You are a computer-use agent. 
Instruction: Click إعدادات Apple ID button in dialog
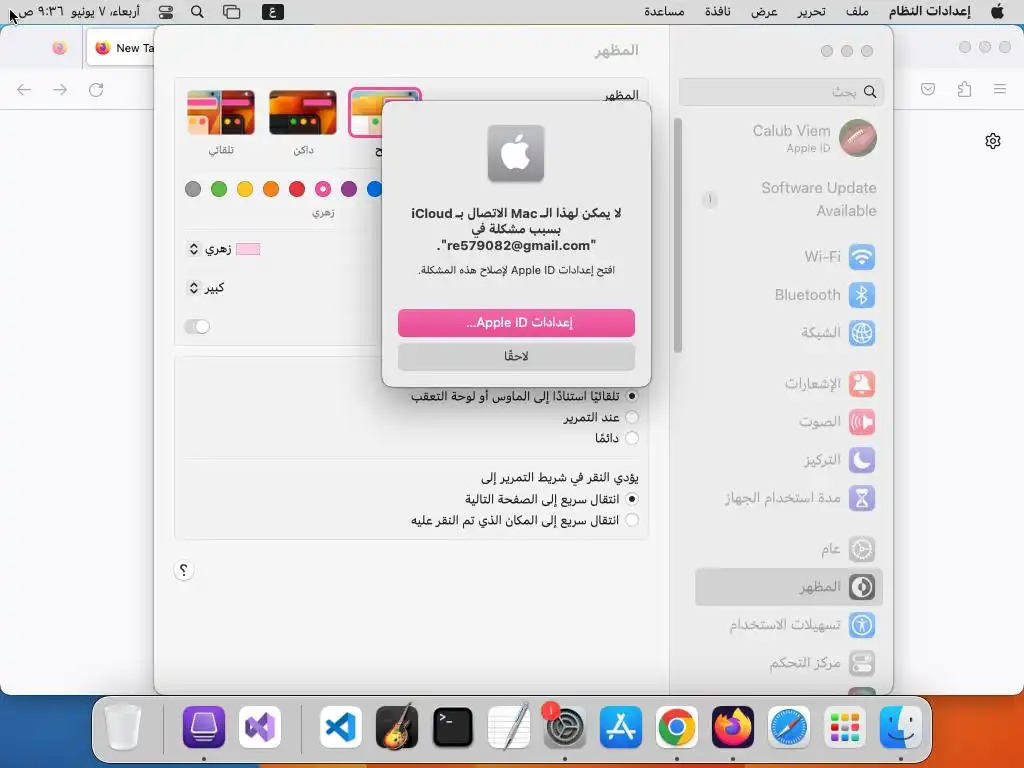[x=516, y=323]
